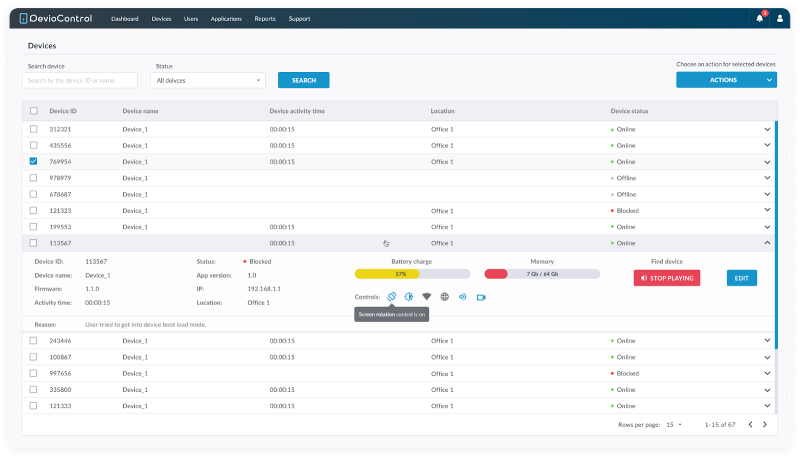Image resolution: width=800 pixels, height=459 pixels.
Task: Expand row 121323 details chevron
Action: click(767, 210)
